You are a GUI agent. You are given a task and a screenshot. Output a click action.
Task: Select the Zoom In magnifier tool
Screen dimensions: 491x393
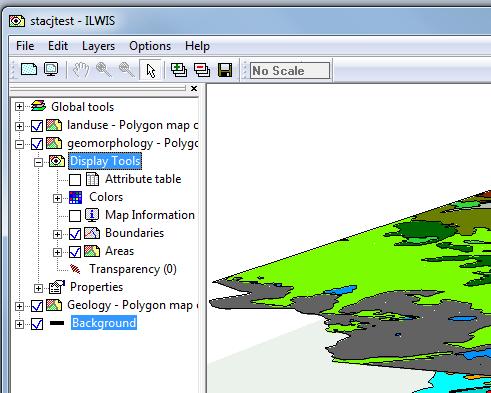(x=104, y=70)
